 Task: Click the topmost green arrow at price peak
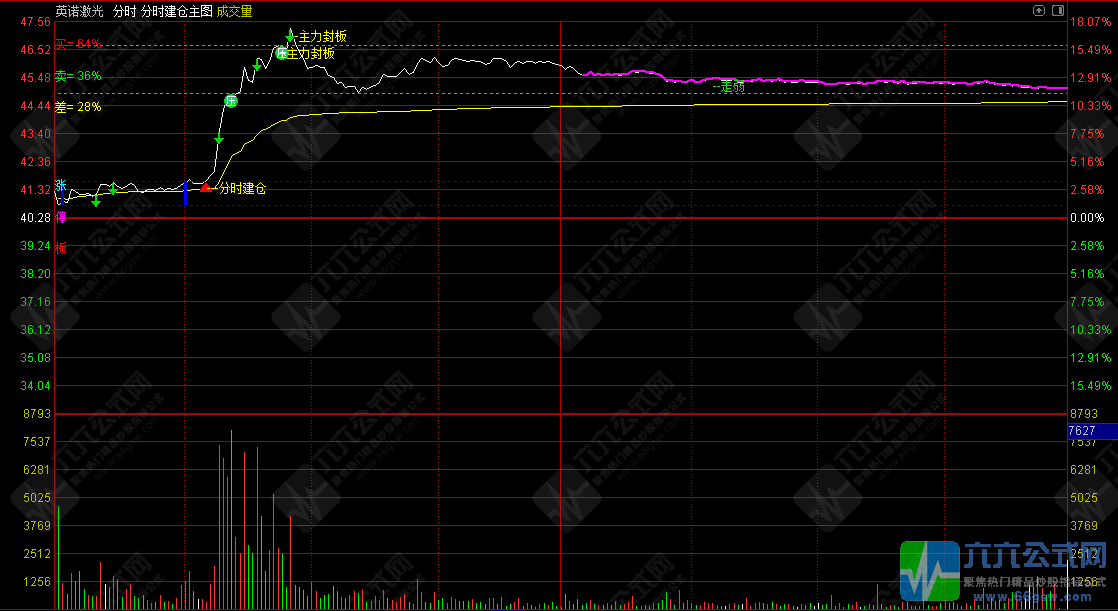(x=290, y=36)
